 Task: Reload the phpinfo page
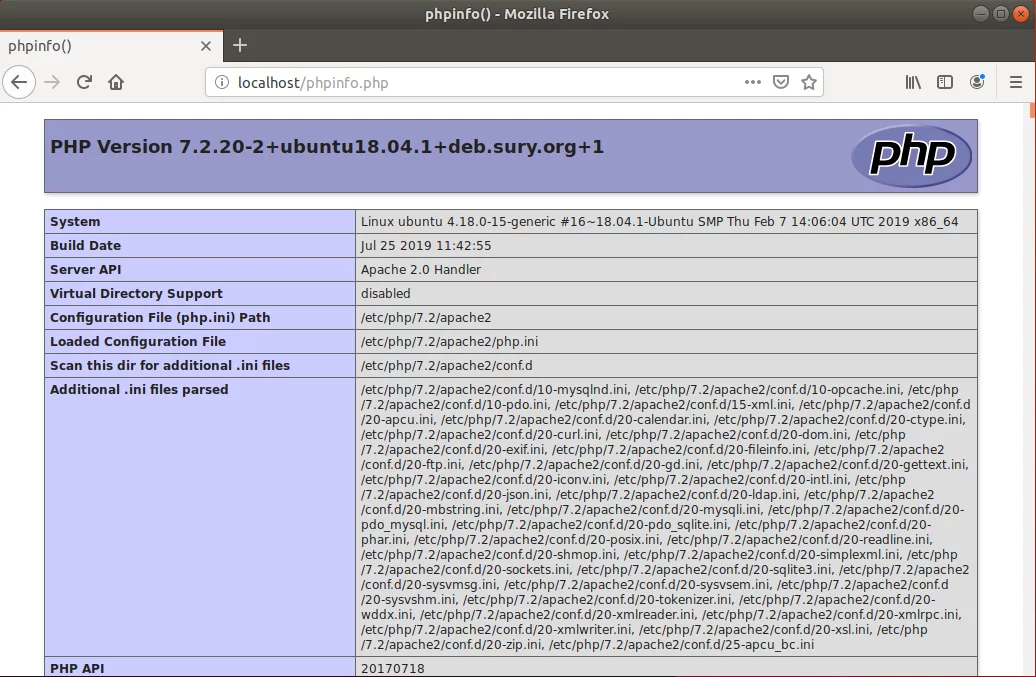pos(84,83)
